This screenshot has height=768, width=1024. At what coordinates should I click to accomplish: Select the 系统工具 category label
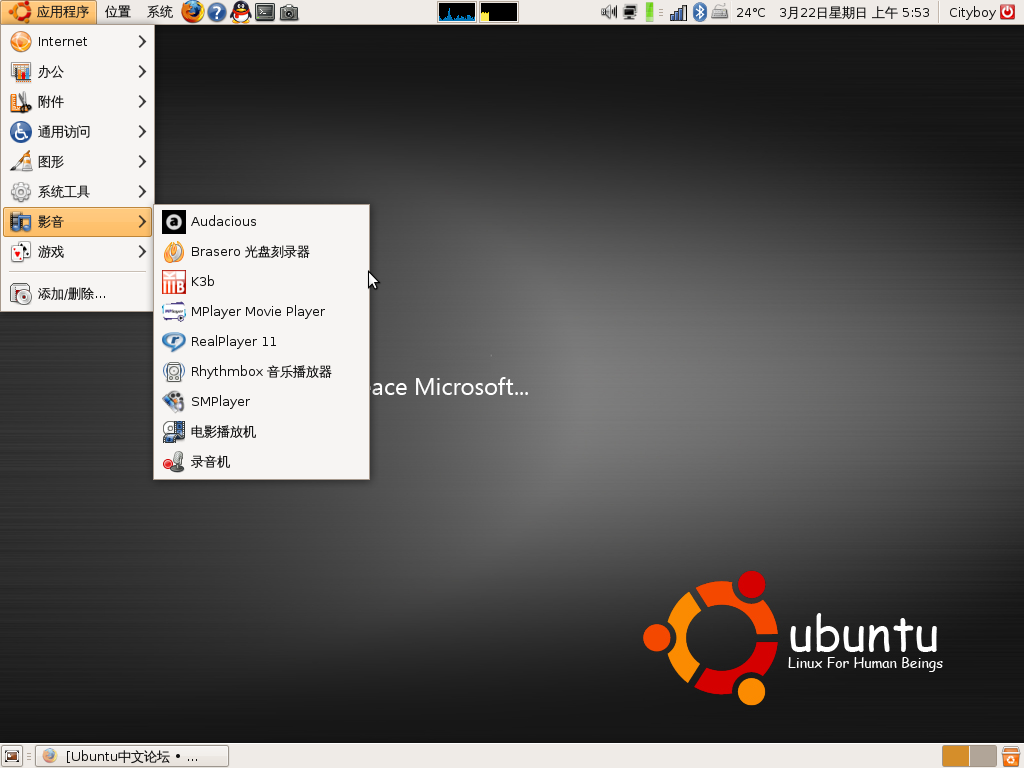coord(64,192)
